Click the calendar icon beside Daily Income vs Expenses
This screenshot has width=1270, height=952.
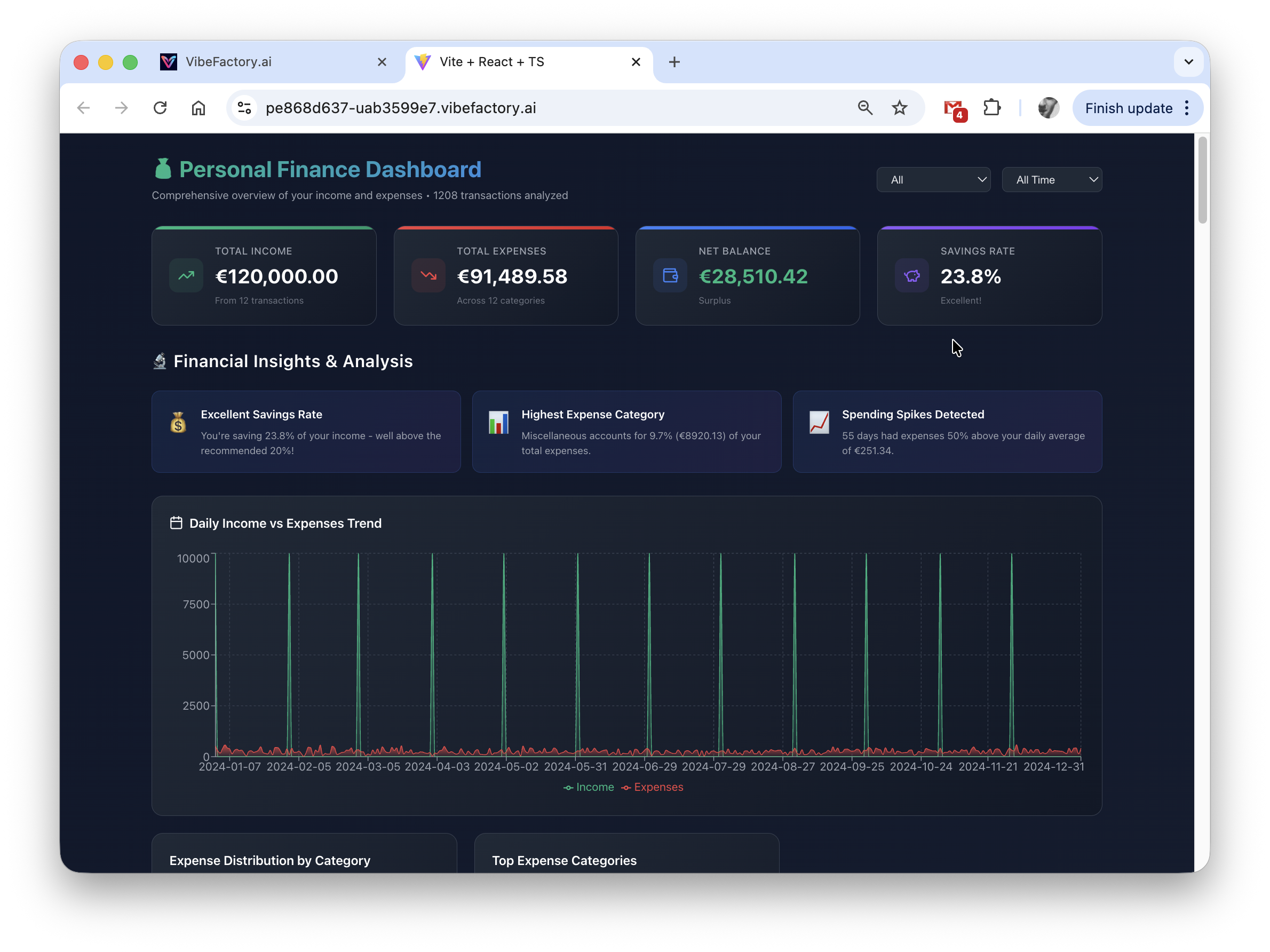pyautogui.click(x=176, y=523)
